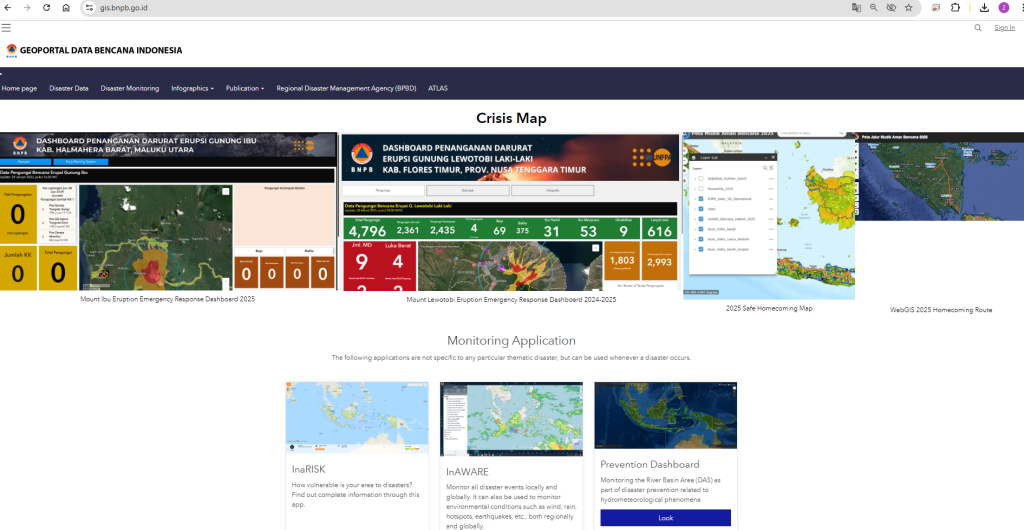
Task: Select ATLAS in the navigation bar
Action: 438,88
